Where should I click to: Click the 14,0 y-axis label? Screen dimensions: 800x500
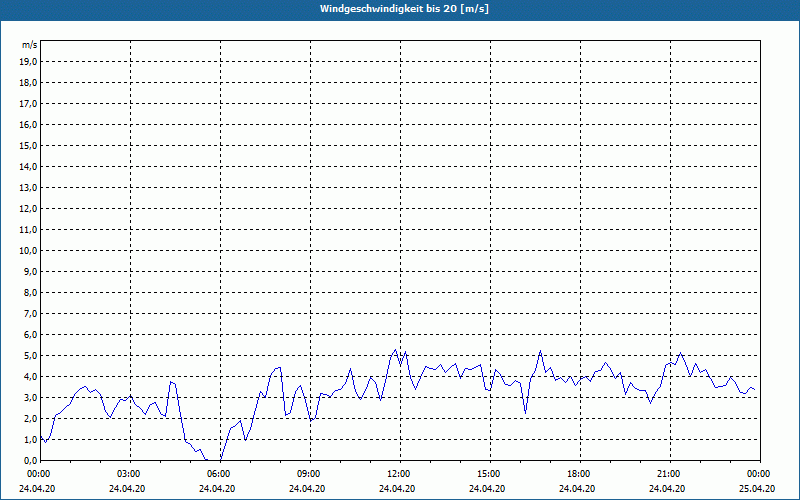[28, 166]
